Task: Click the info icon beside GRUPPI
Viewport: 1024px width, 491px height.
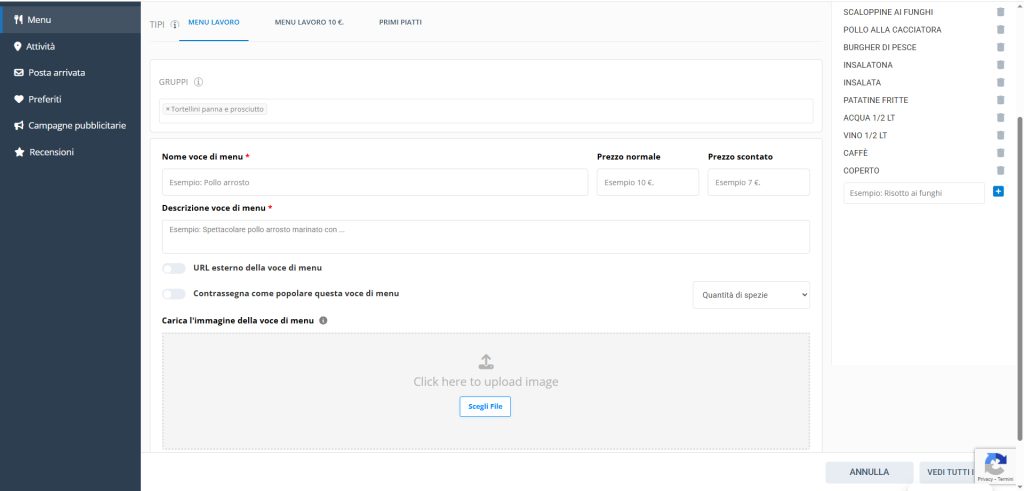Action: pos(198,82)
